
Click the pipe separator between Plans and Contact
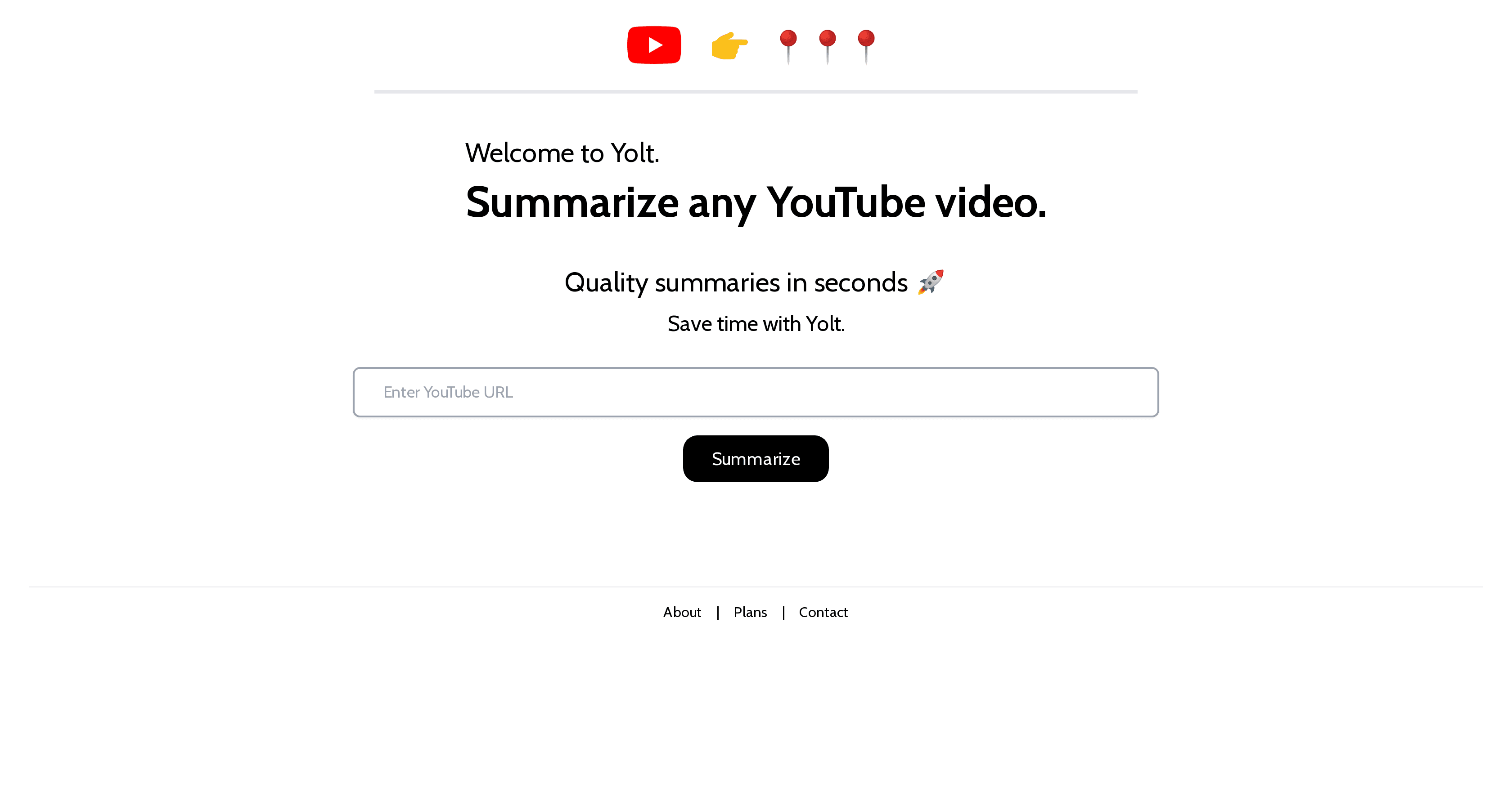[783, 613]
